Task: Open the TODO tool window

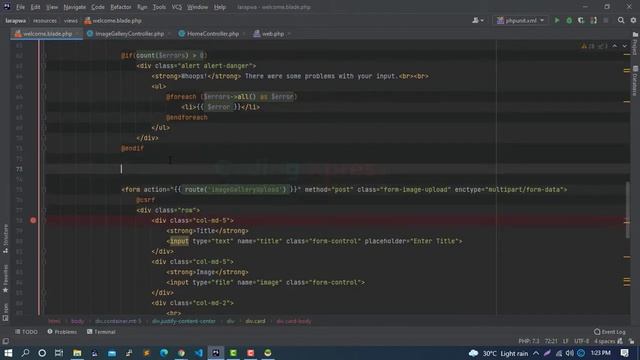Action: pyautogui.click(x=27, y=332)
